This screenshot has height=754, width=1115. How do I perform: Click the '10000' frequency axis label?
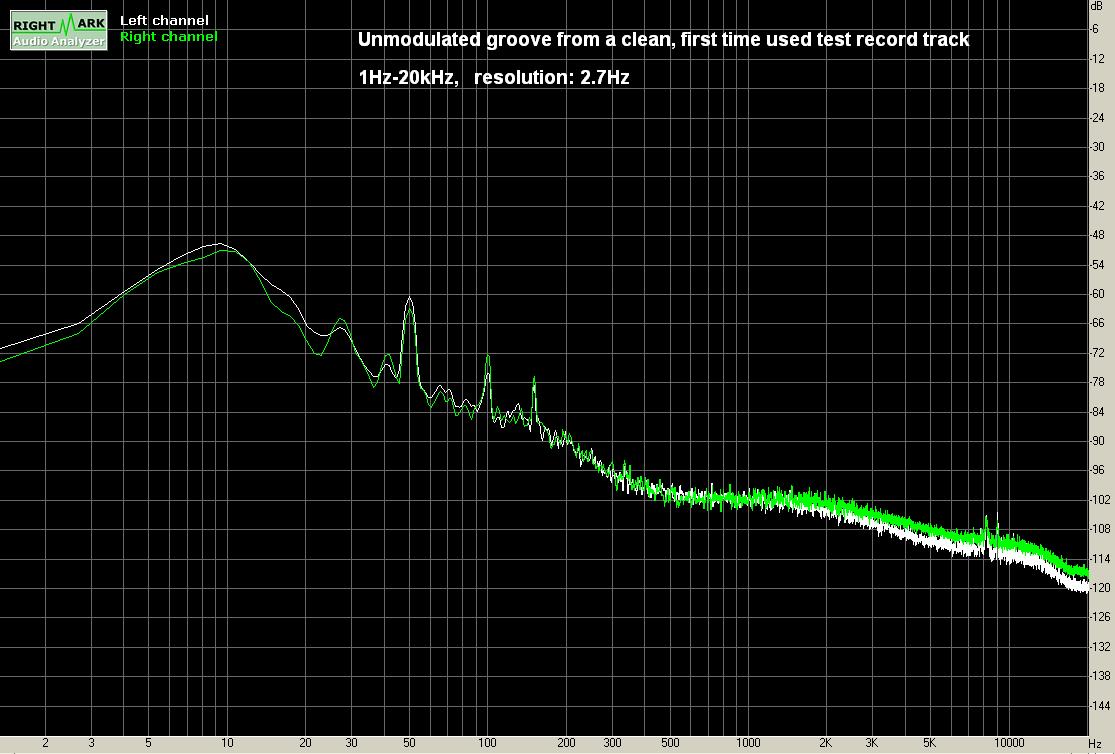click(1009, 743)
